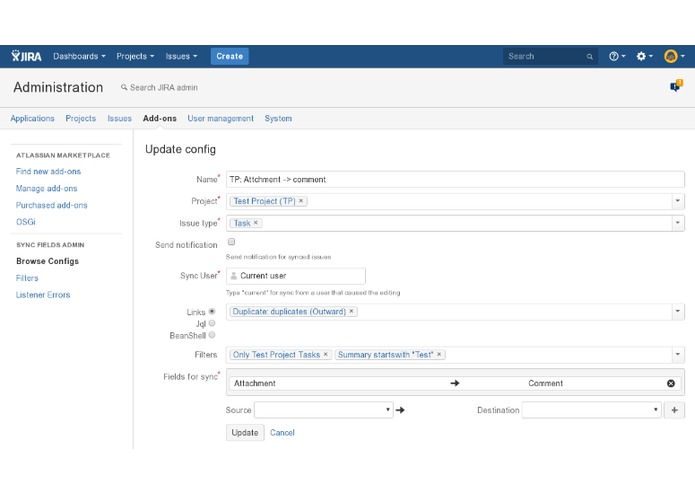Image resolution: width=695 pixels, height=494 pixels.
Task: Open Find new add-ons link
Action: (48, 171)
